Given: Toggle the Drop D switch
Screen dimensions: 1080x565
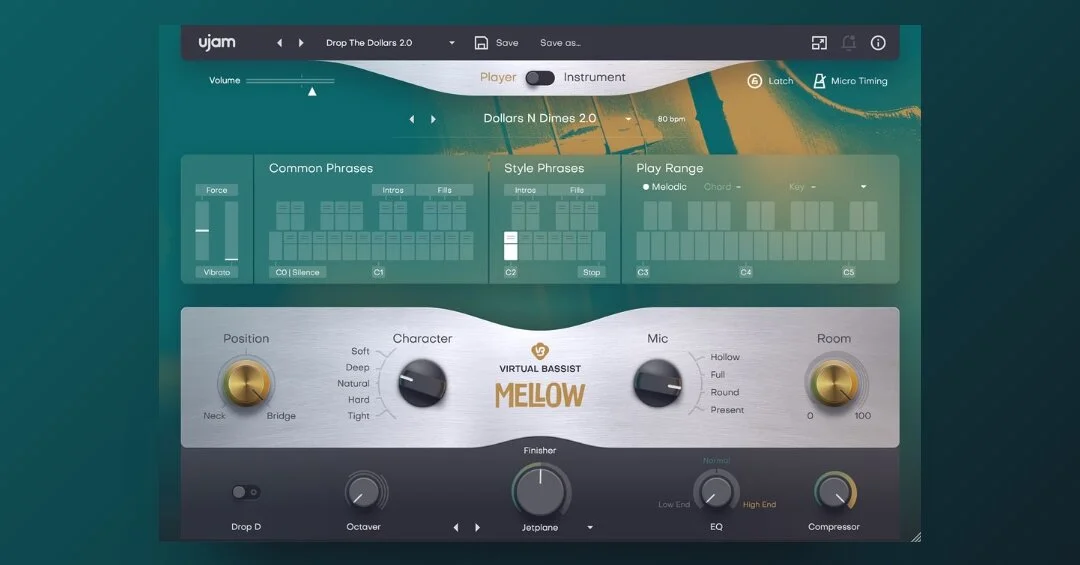Looking at the screenshot, I should 246,492.
